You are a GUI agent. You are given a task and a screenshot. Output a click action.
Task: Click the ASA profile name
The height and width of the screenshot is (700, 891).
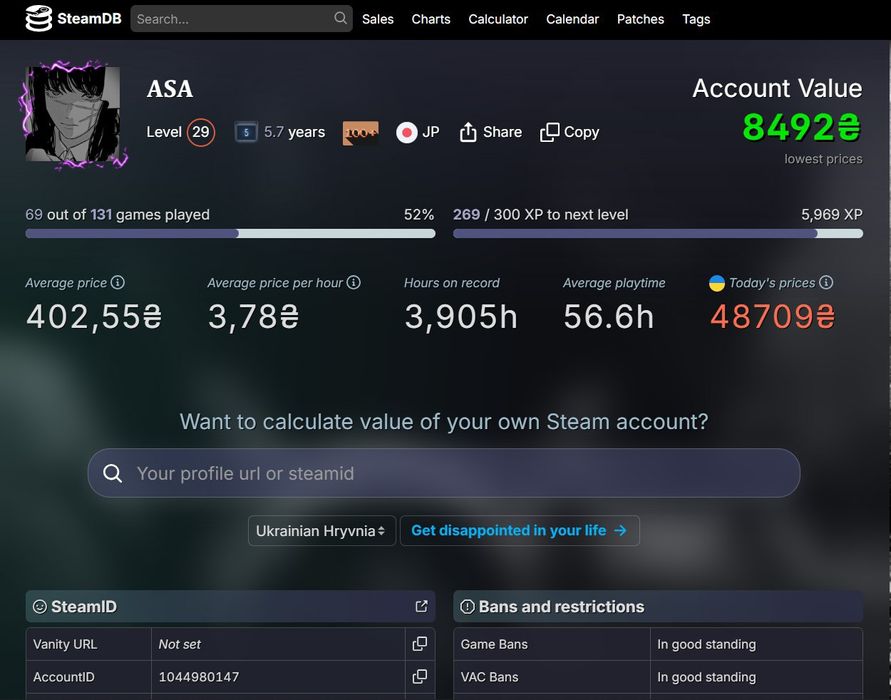(x=170, y=89)
